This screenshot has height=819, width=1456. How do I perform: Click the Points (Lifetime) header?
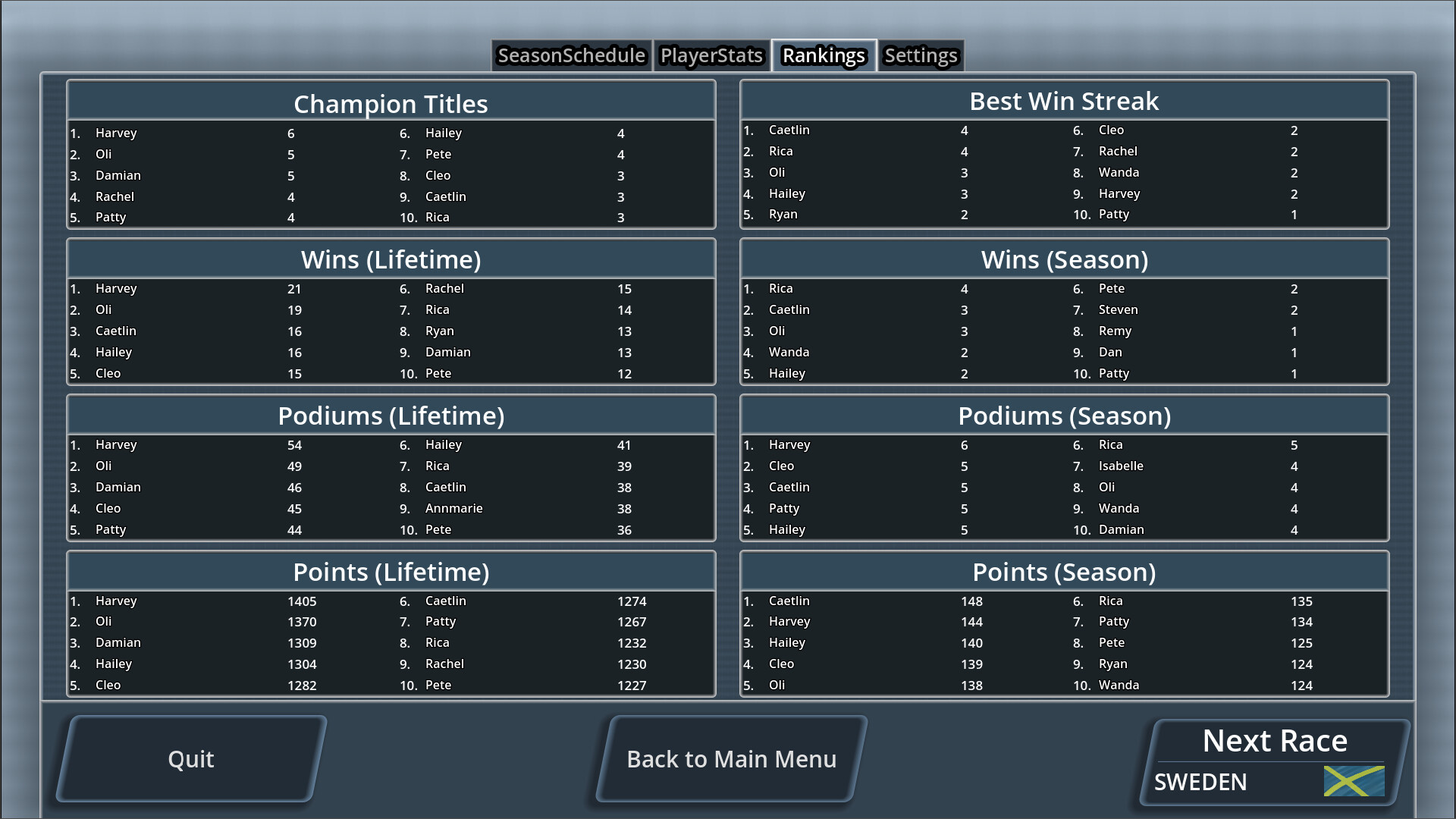(x=391, y=571)
